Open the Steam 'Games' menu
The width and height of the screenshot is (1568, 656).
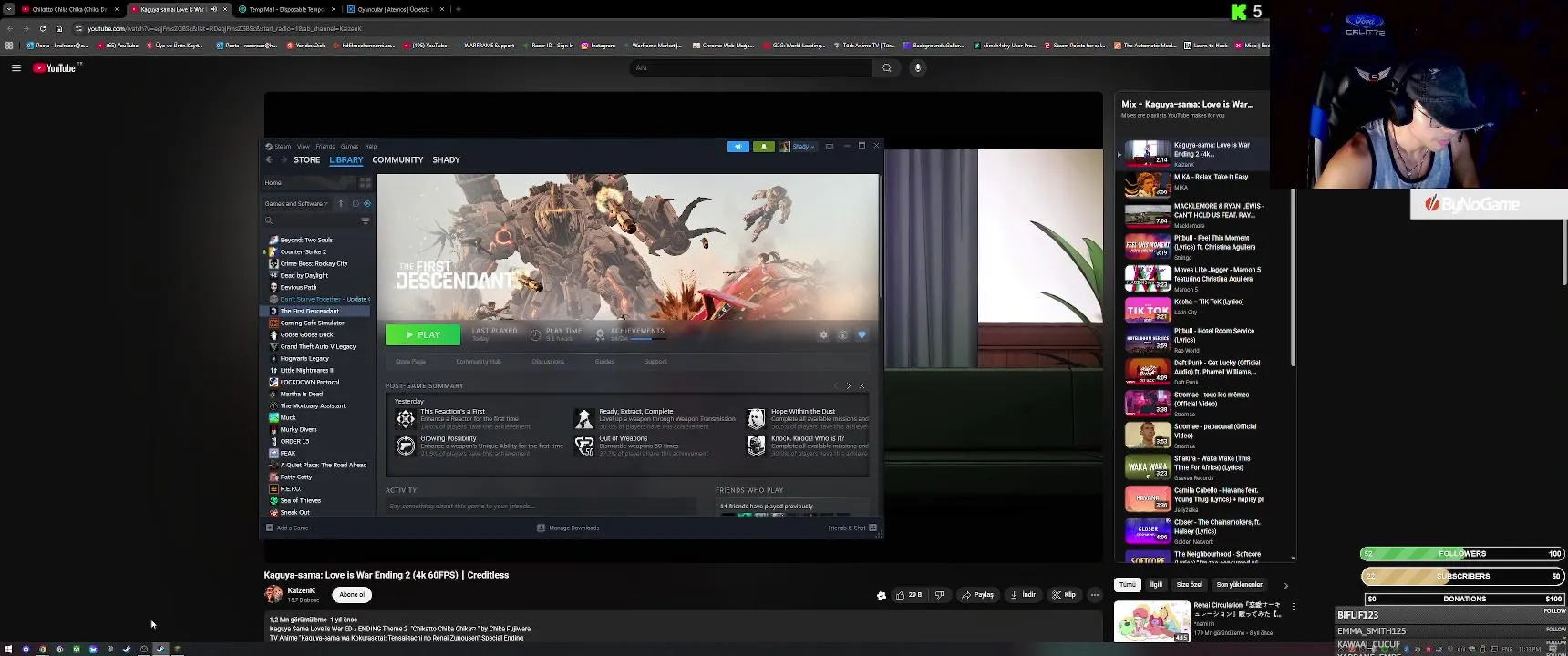[349, 146]
